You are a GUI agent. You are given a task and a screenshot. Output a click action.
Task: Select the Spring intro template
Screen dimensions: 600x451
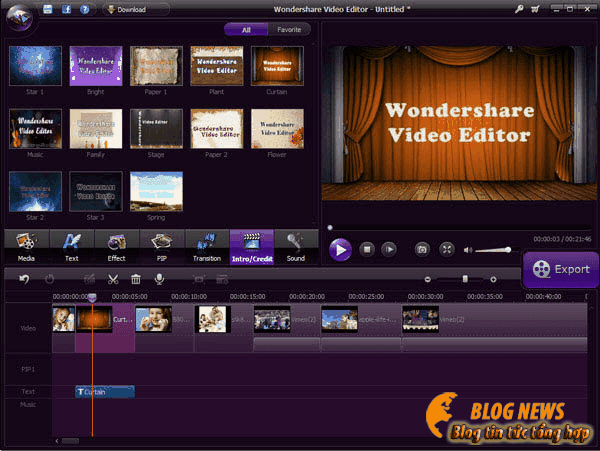click(x=156, y=191)
